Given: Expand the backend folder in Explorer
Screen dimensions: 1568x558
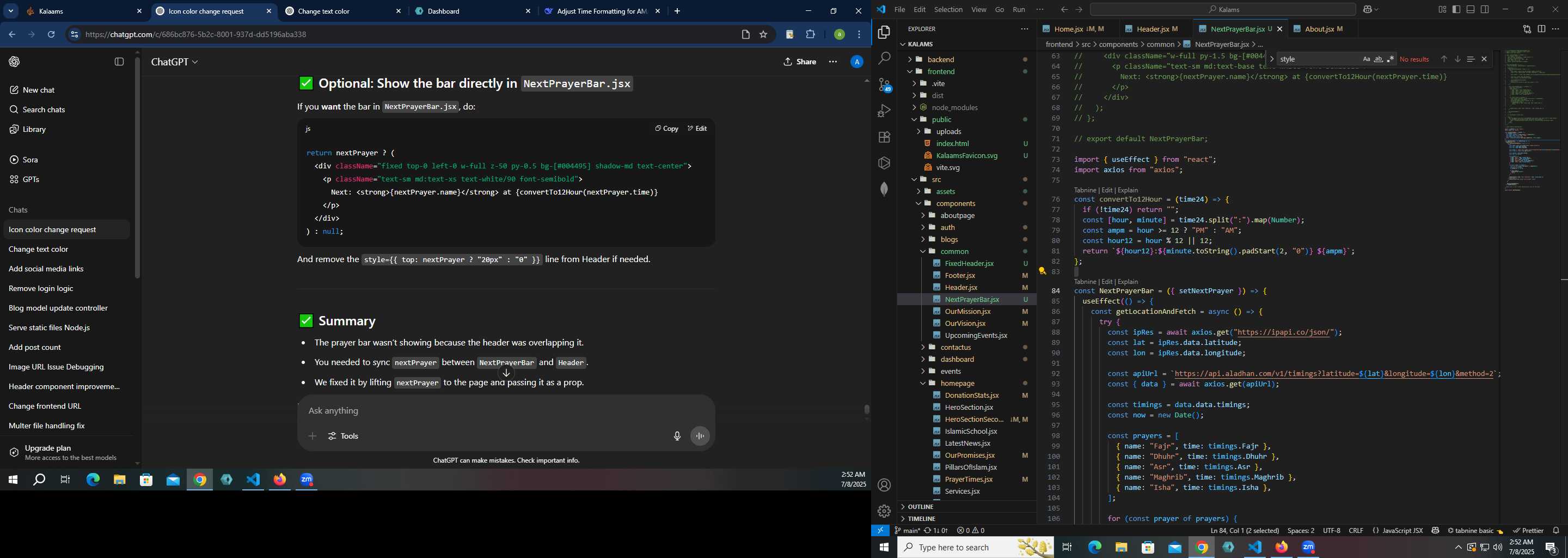Looking at the screenshot, I should (x=966, y=60).
